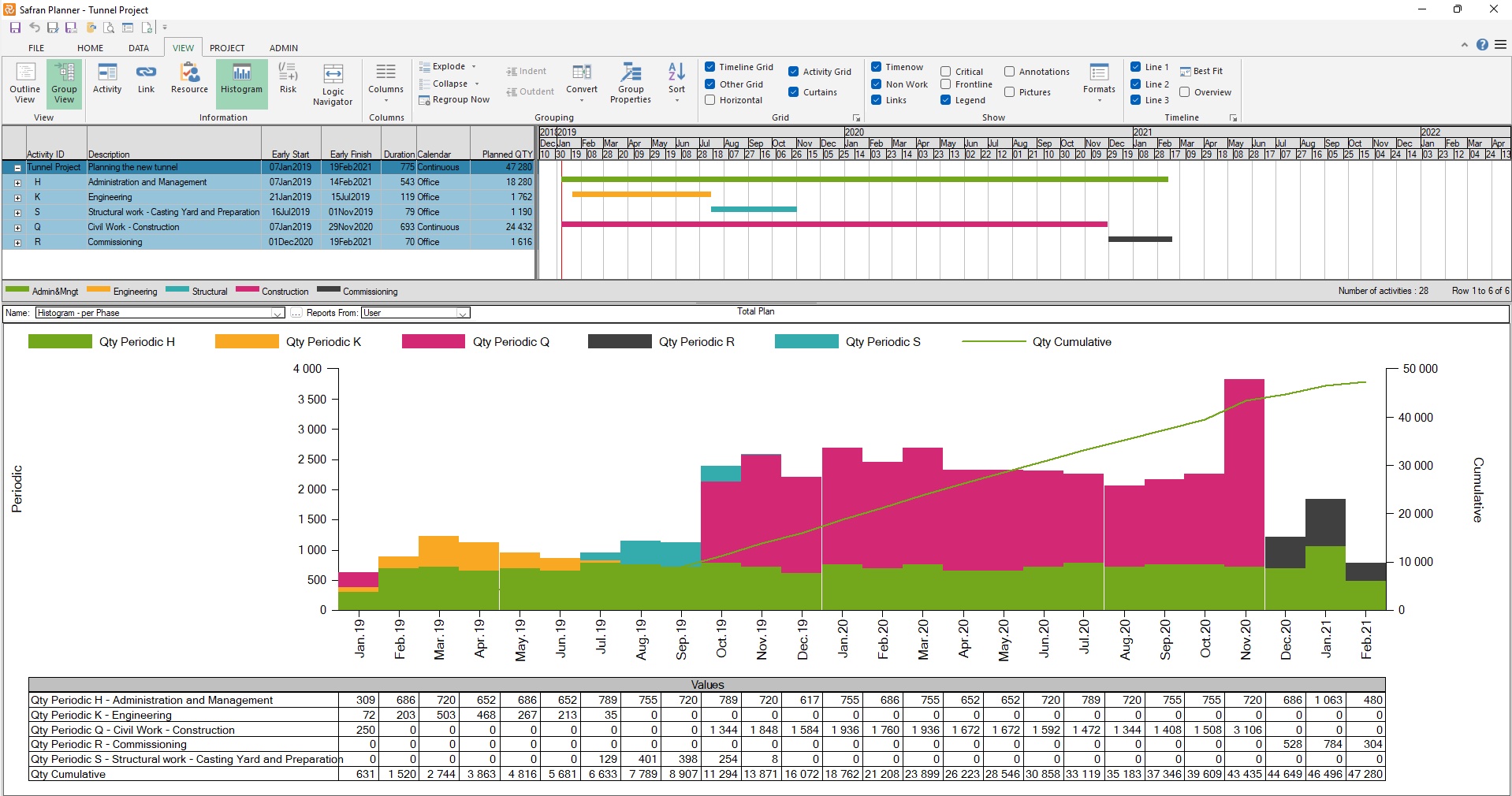1512x796 pixels.
Task: Toggle the Other Grid checkbox
Action: tap(710, 84)
